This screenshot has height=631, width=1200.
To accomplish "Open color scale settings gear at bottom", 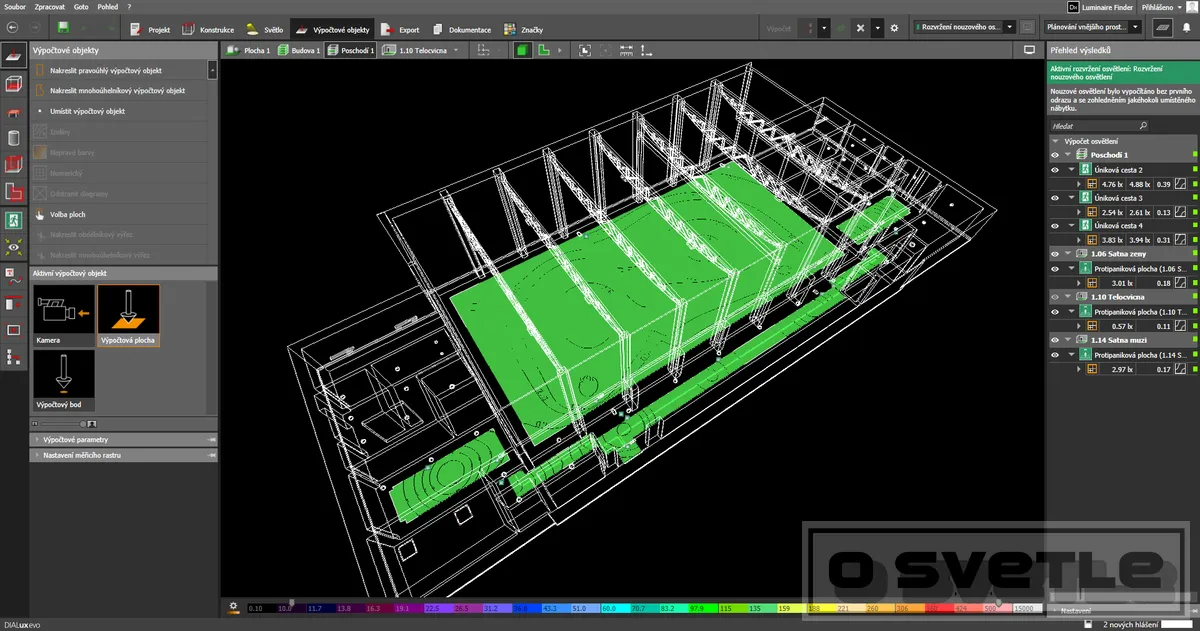I will pos(233,606).
